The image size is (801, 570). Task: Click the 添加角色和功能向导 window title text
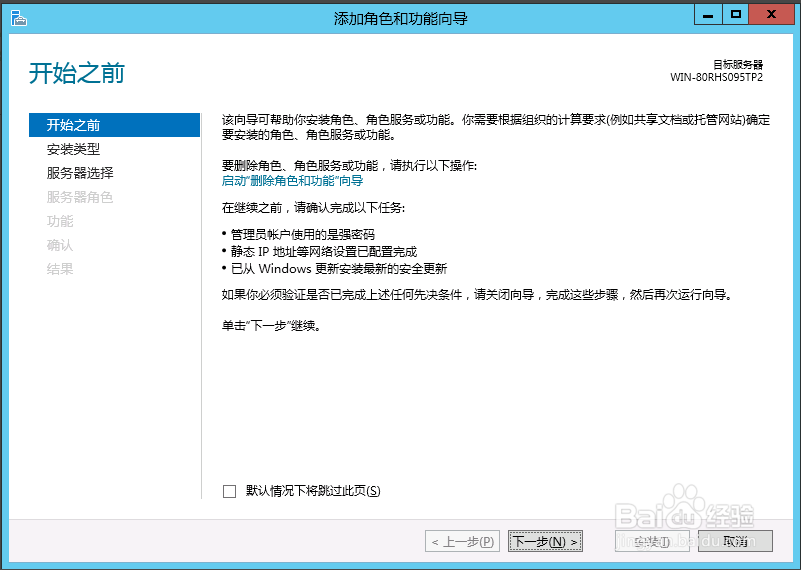click(x=400, y=18)
